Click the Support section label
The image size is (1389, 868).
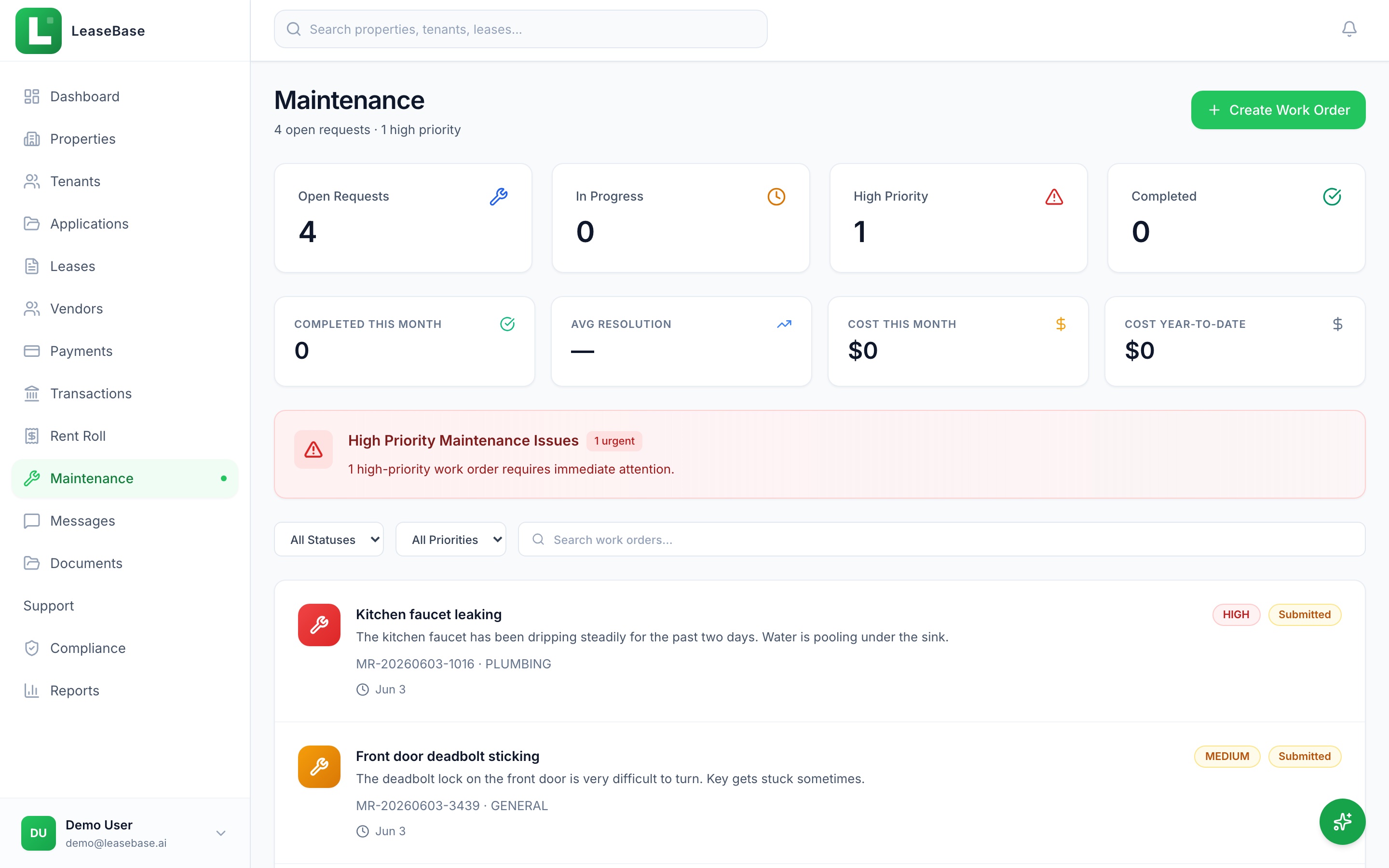(x=49, y=606)
